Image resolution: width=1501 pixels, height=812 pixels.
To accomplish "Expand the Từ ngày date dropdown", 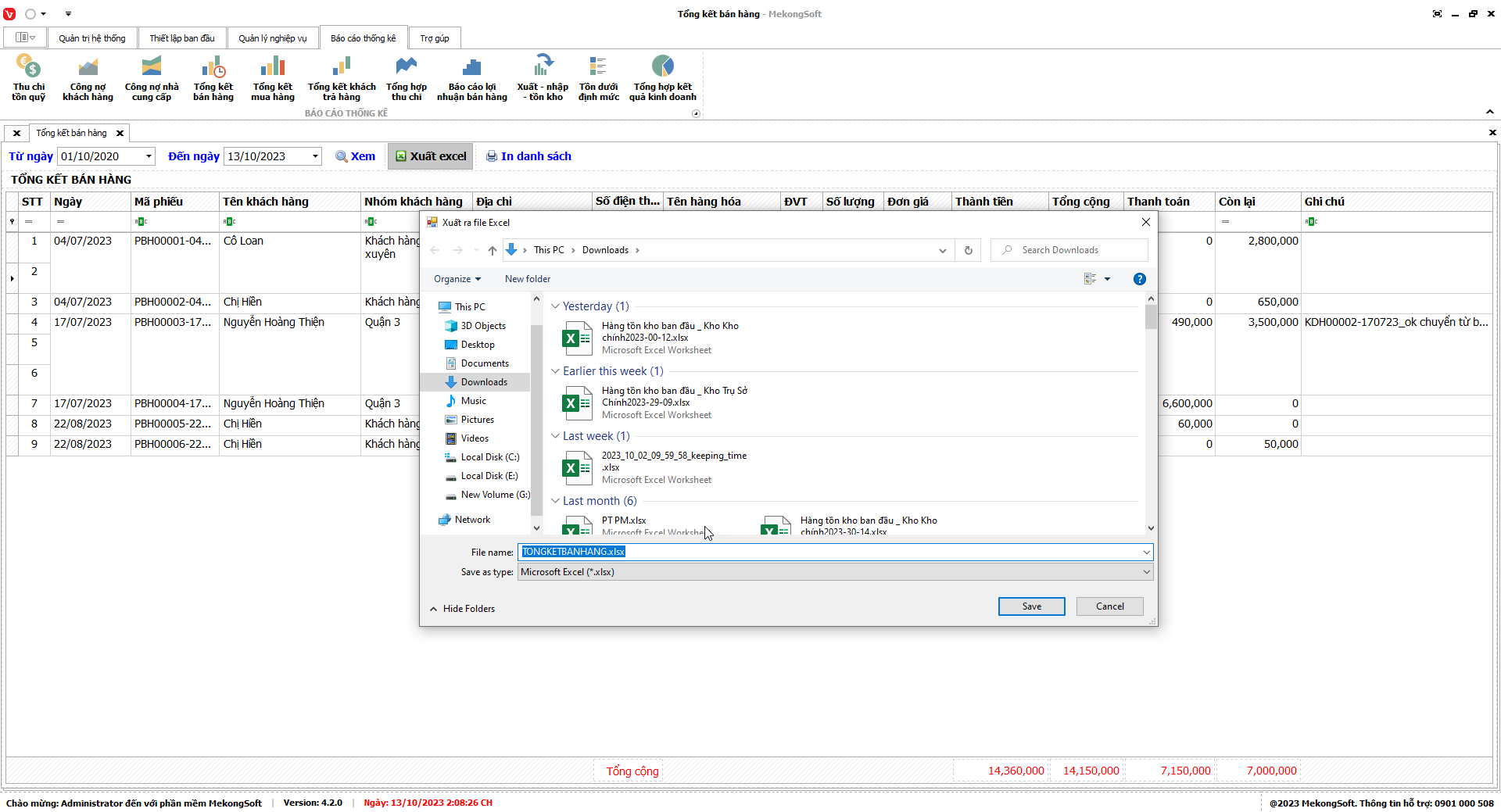I will (x=149, y=156).
